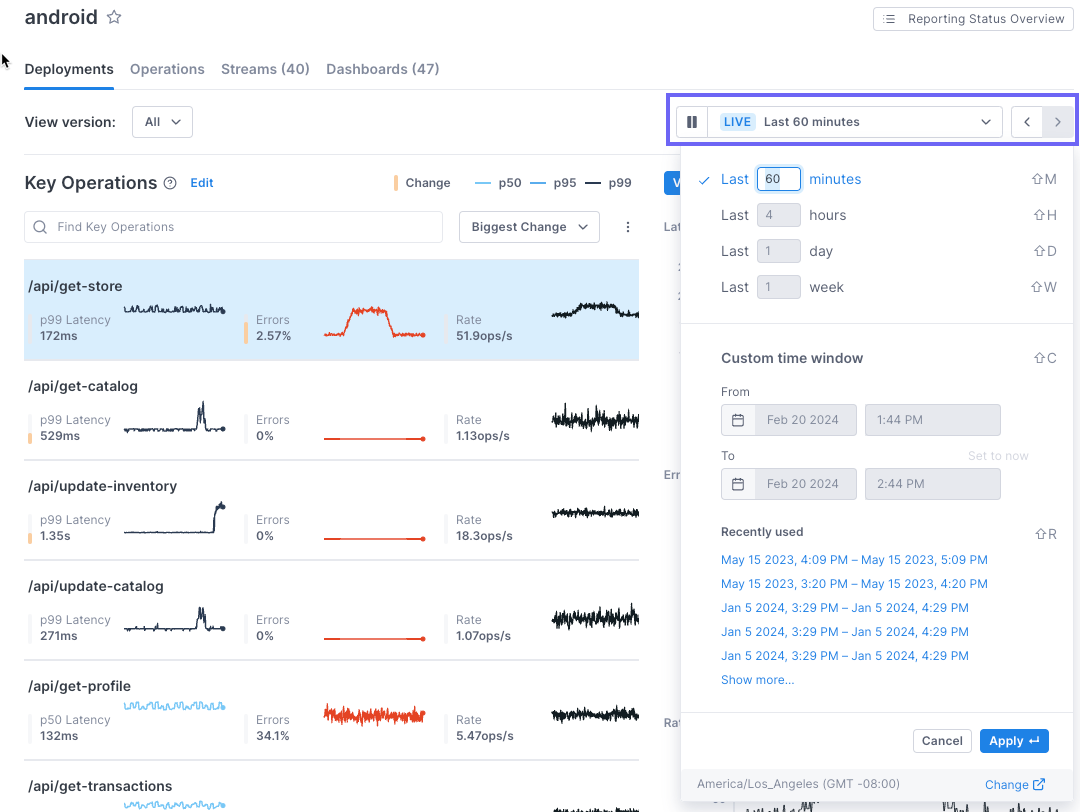
Task: Click the Set to now link
Action: coord(998,456)
